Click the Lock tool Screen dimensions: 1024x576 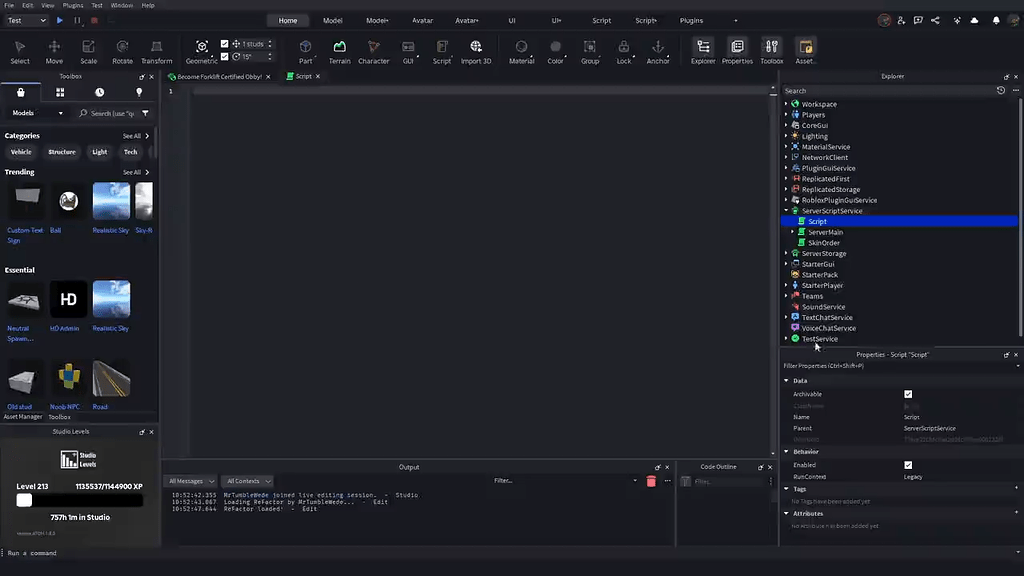(624, 52)
